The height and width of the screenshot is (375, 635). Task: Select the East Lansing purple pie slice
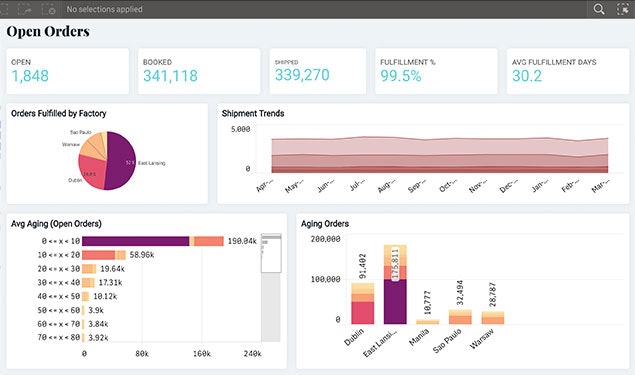tap(121, 160)
